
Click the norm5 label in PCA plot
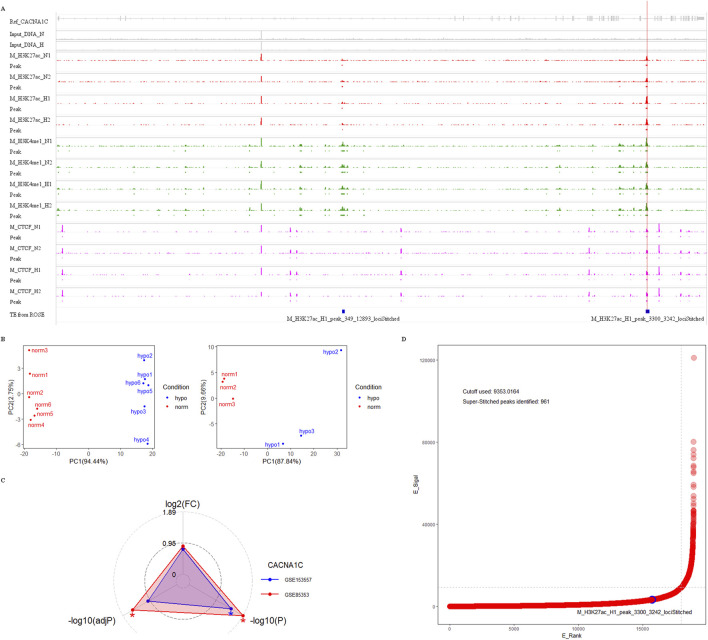[45, 414]
